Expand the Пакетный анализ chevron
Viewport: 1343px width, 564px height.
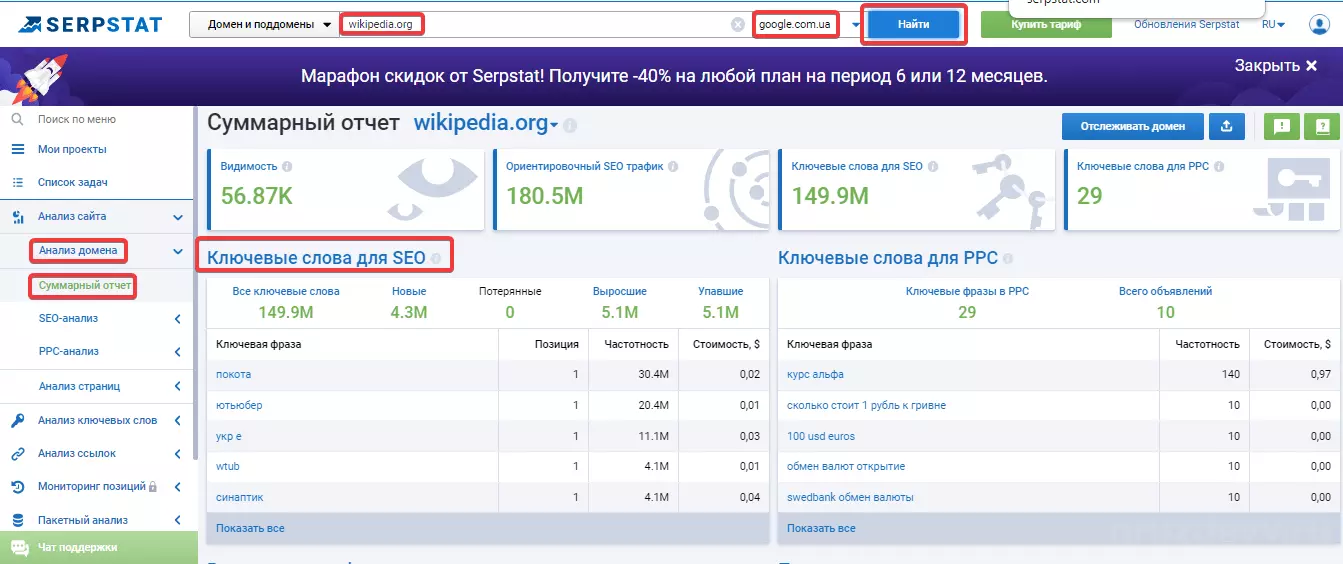click(178, 520)
